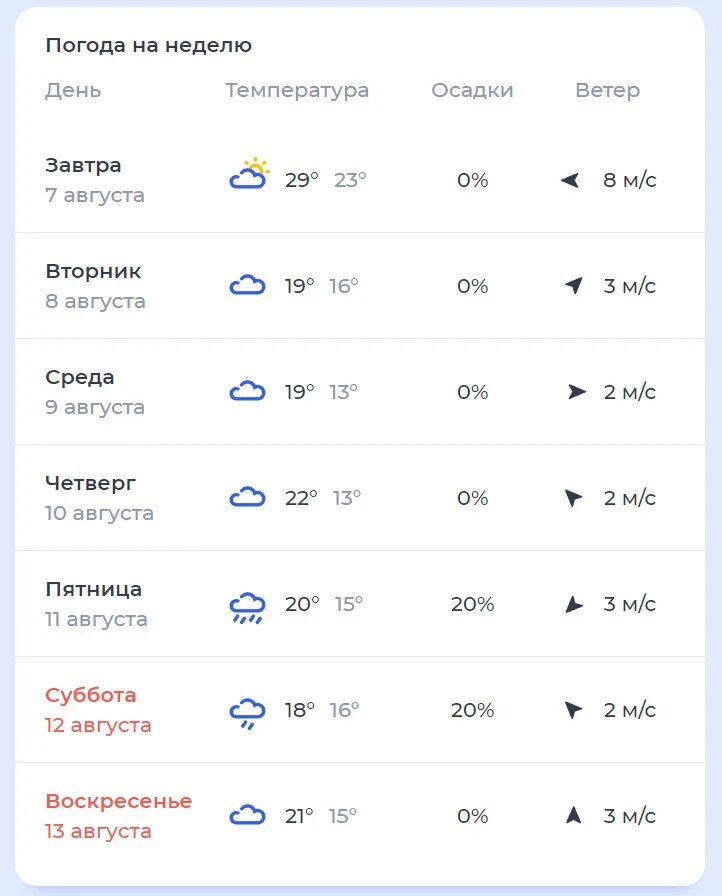Click wind direction arrow for Вторник
The image size is (722, 896).
point(573,286)
